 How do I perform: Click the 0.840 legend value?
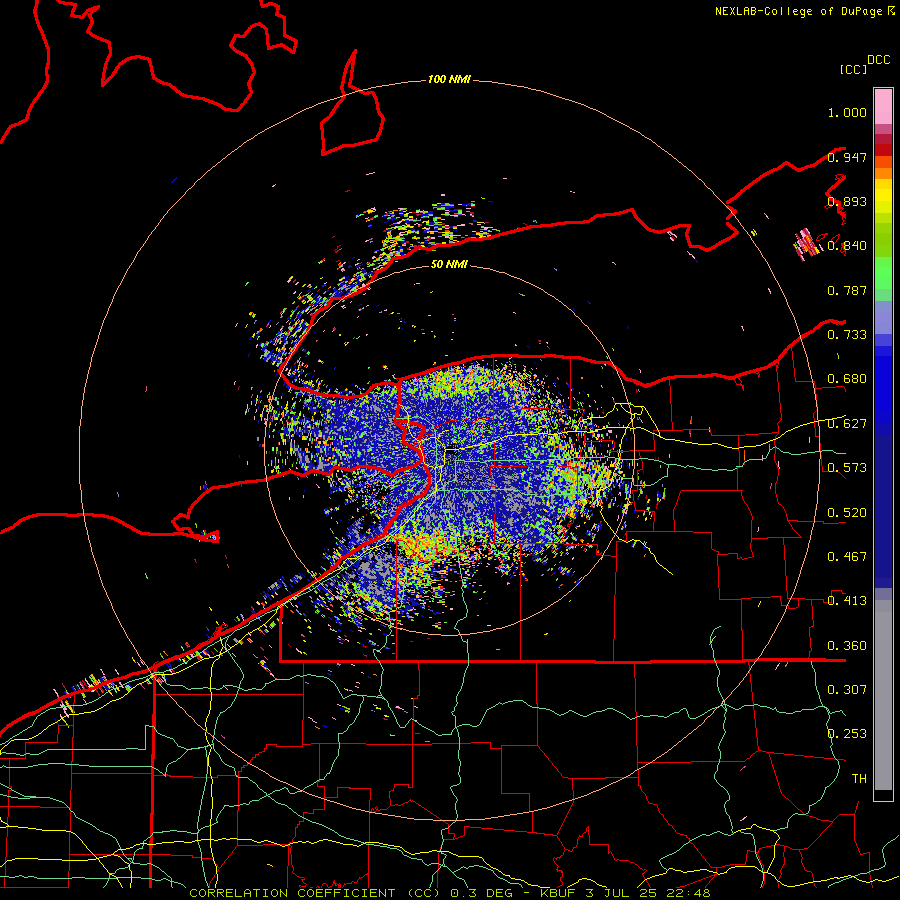847,246
